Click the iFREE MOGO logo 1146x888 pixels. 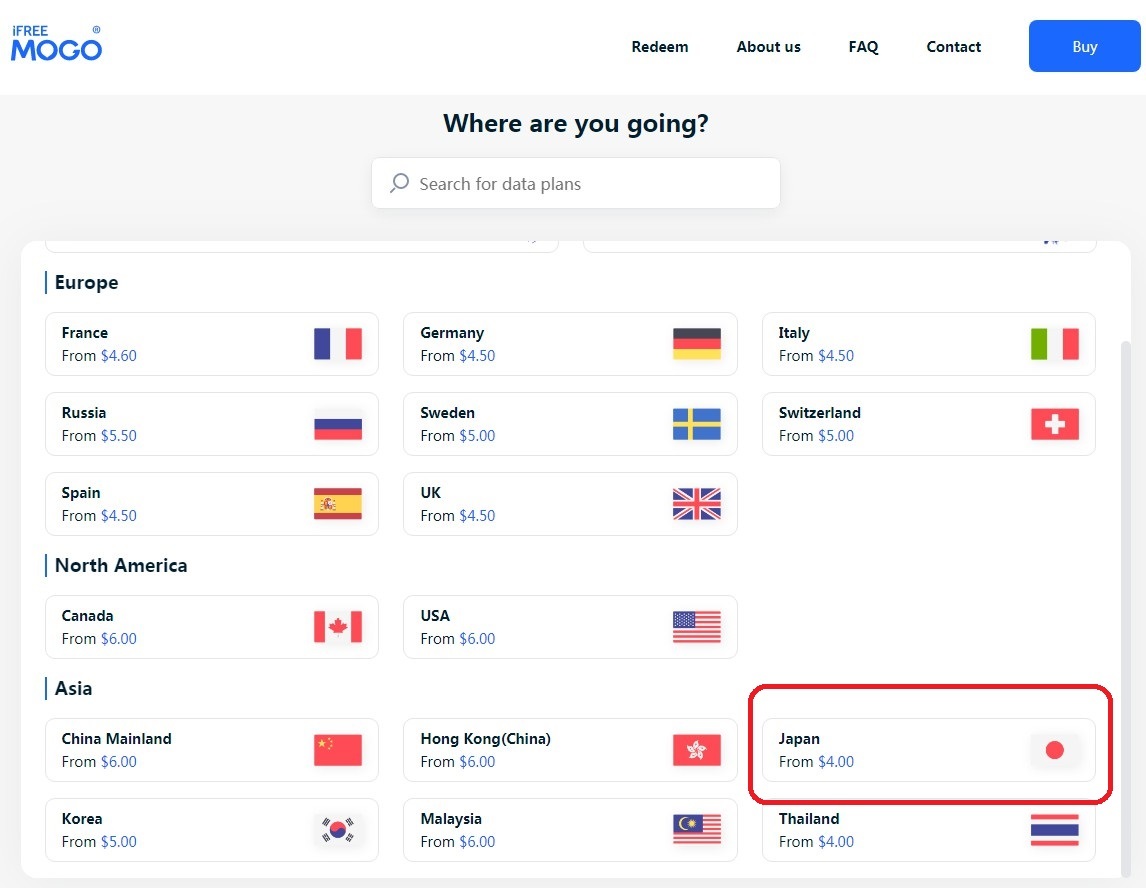tap(56, 44)
